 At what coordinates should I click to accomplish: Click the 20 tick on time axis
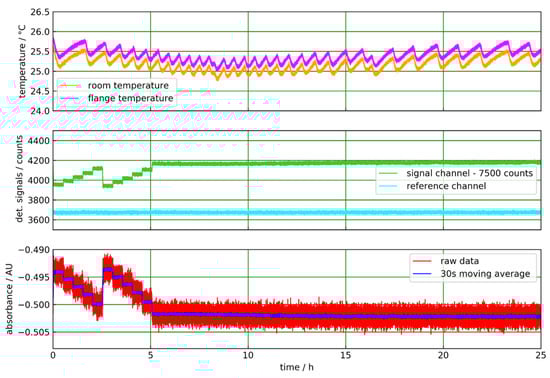tap(443, 355)
